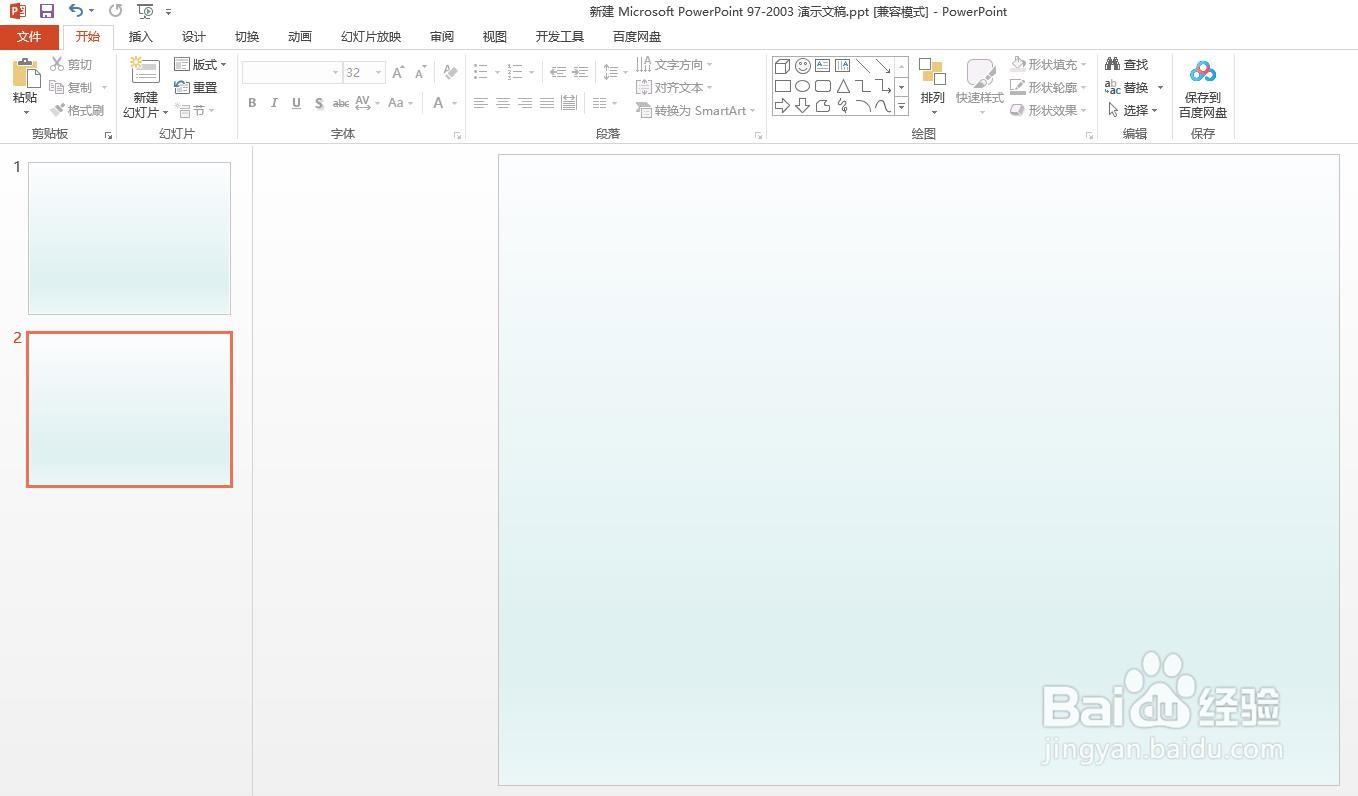Toggle underline formatting

click(x=296, y=103)
